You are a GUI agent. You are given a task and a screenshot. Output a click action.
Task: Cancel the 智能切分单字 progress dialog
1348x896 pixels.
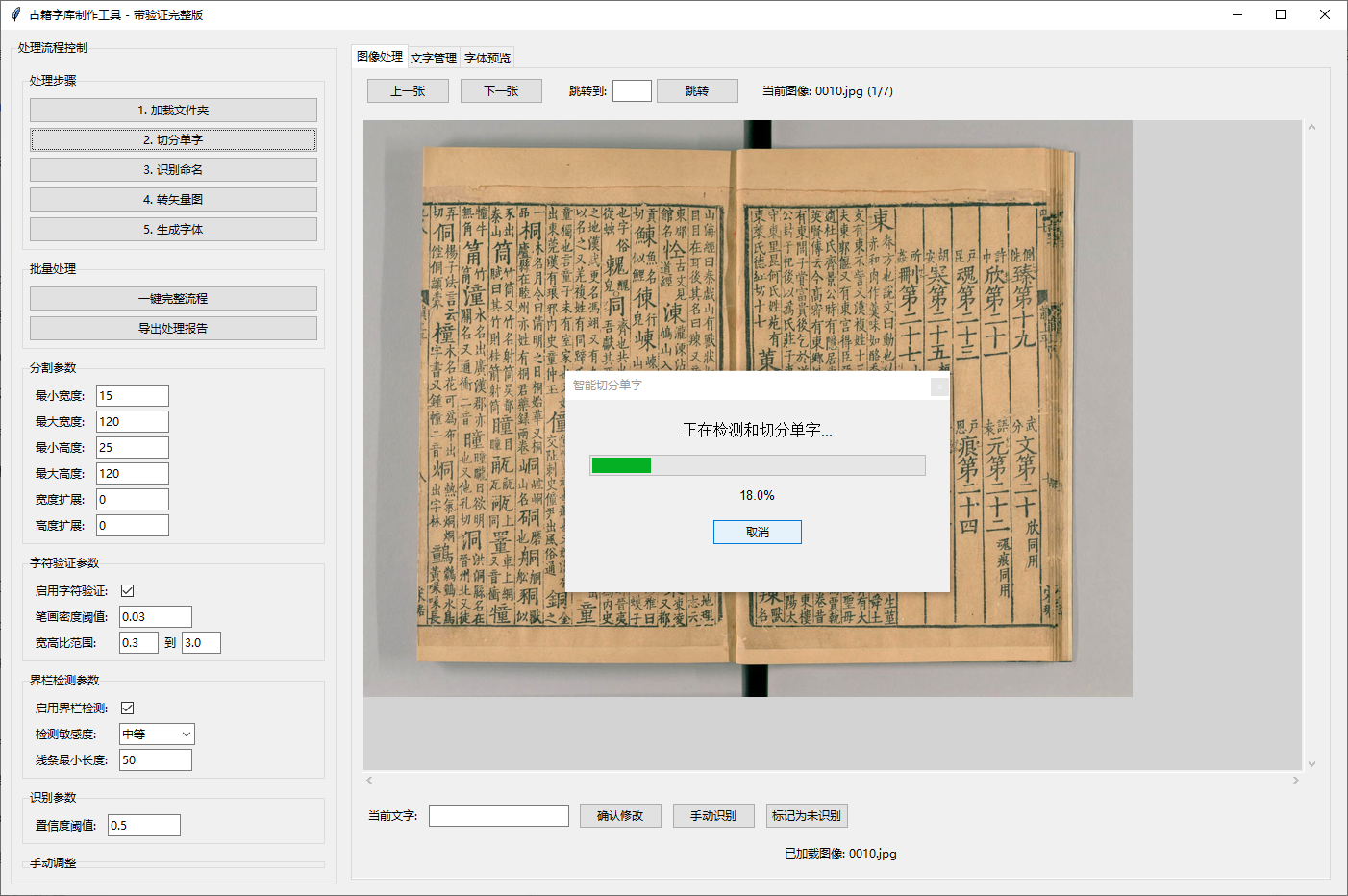point(757,532)
